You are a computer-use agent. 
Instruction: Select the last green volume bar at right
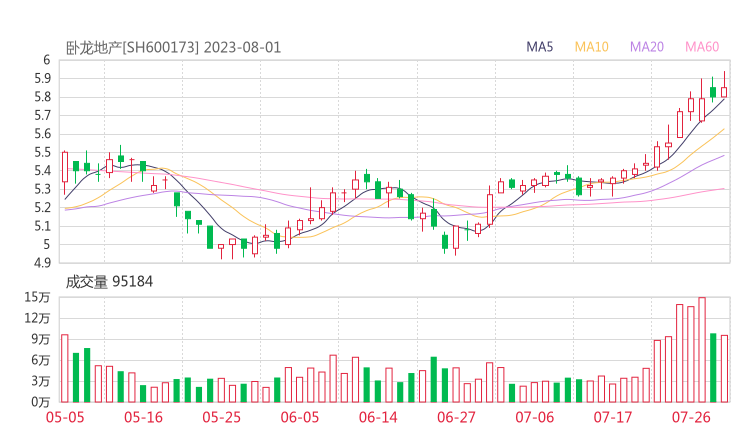[713, 368]
